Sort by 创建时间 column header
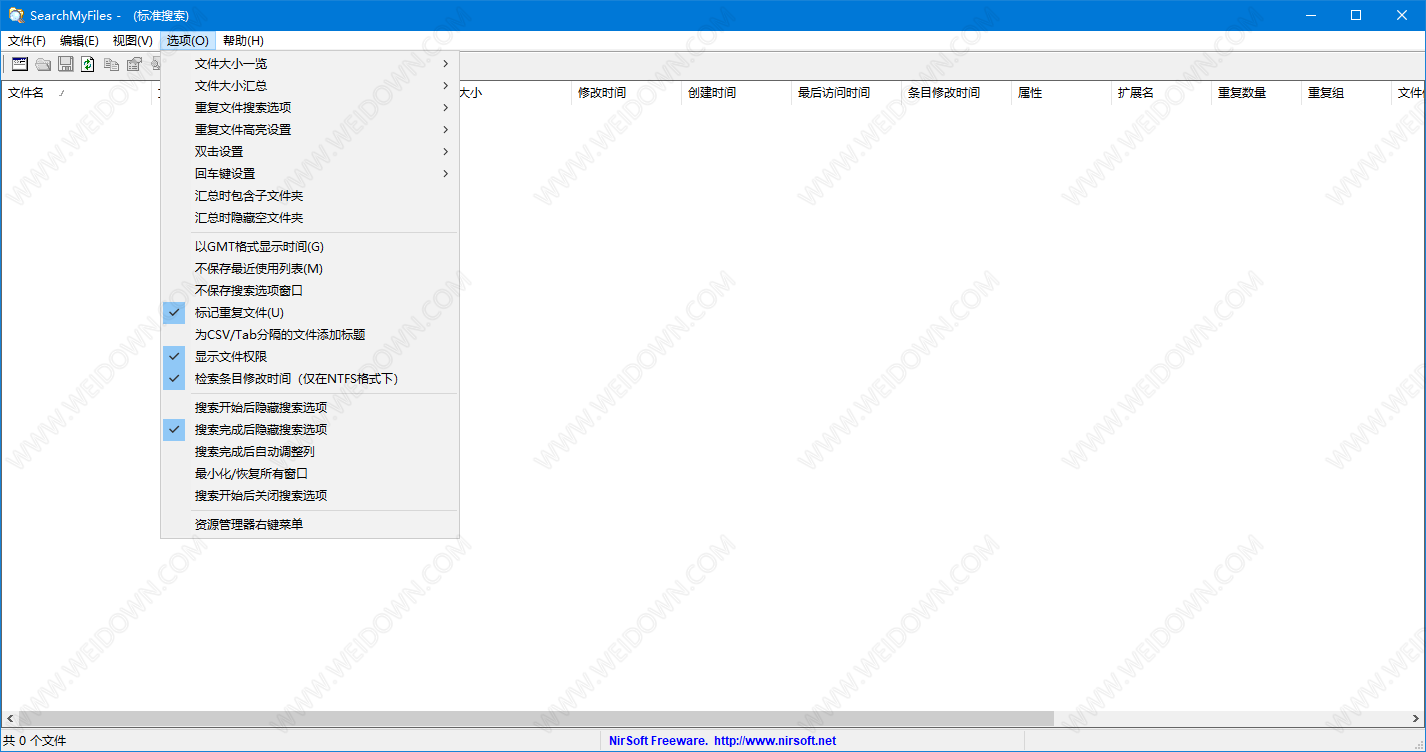This screenshot has height=752, width=1426. (736, 93)
